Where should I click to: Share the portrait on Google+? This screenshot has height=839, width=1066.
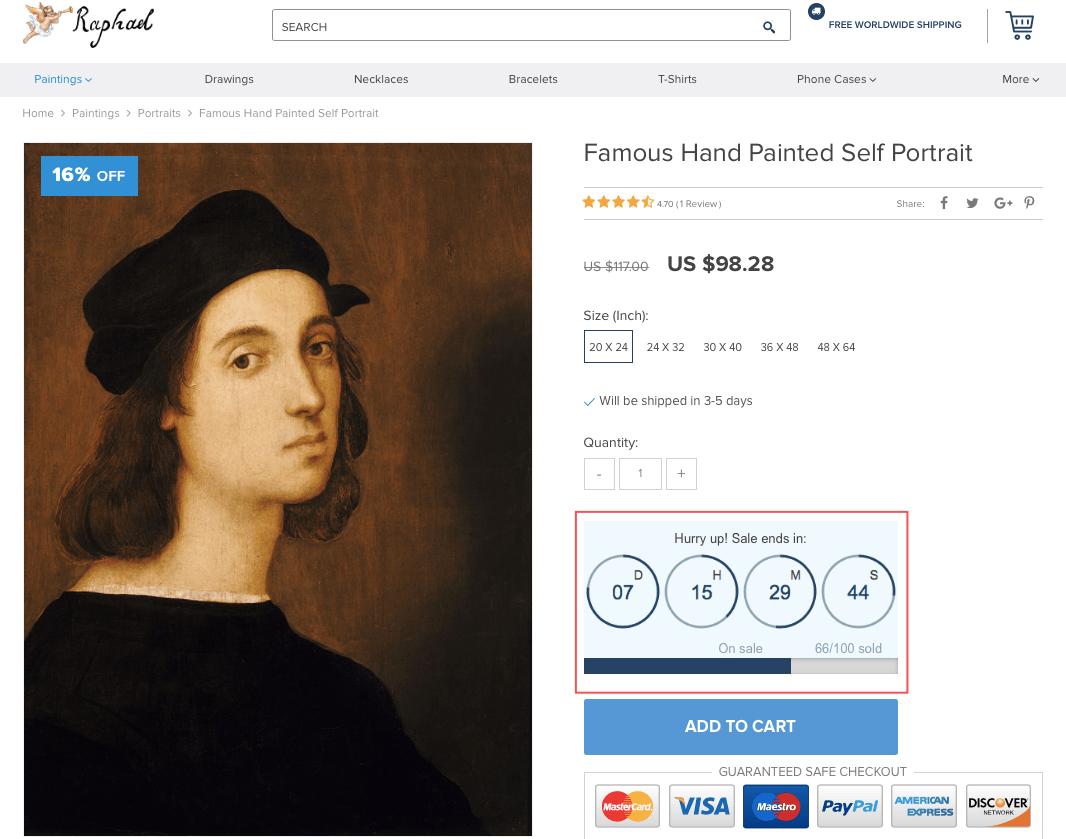1002,203
